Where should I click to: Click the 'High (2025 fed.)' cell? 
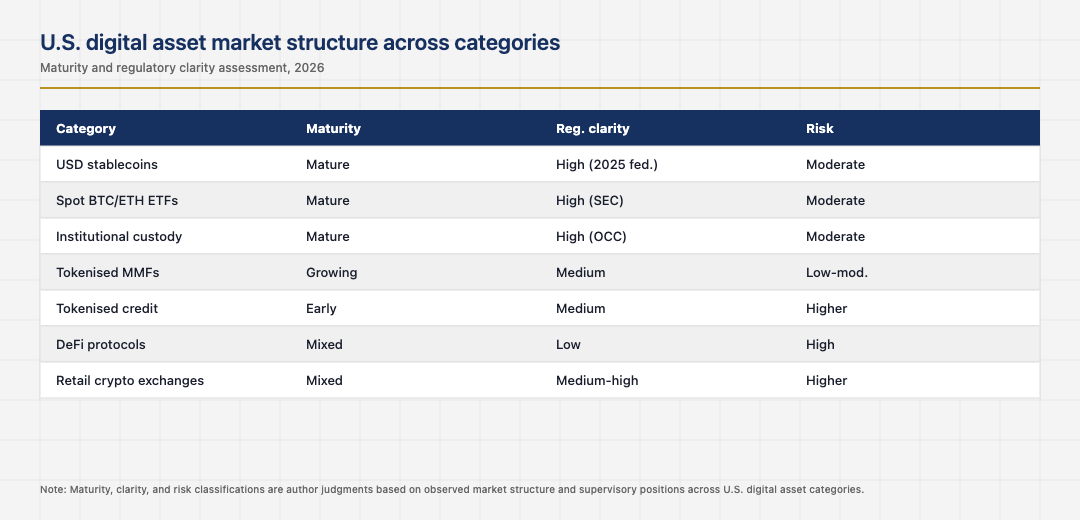coord(607,165)
